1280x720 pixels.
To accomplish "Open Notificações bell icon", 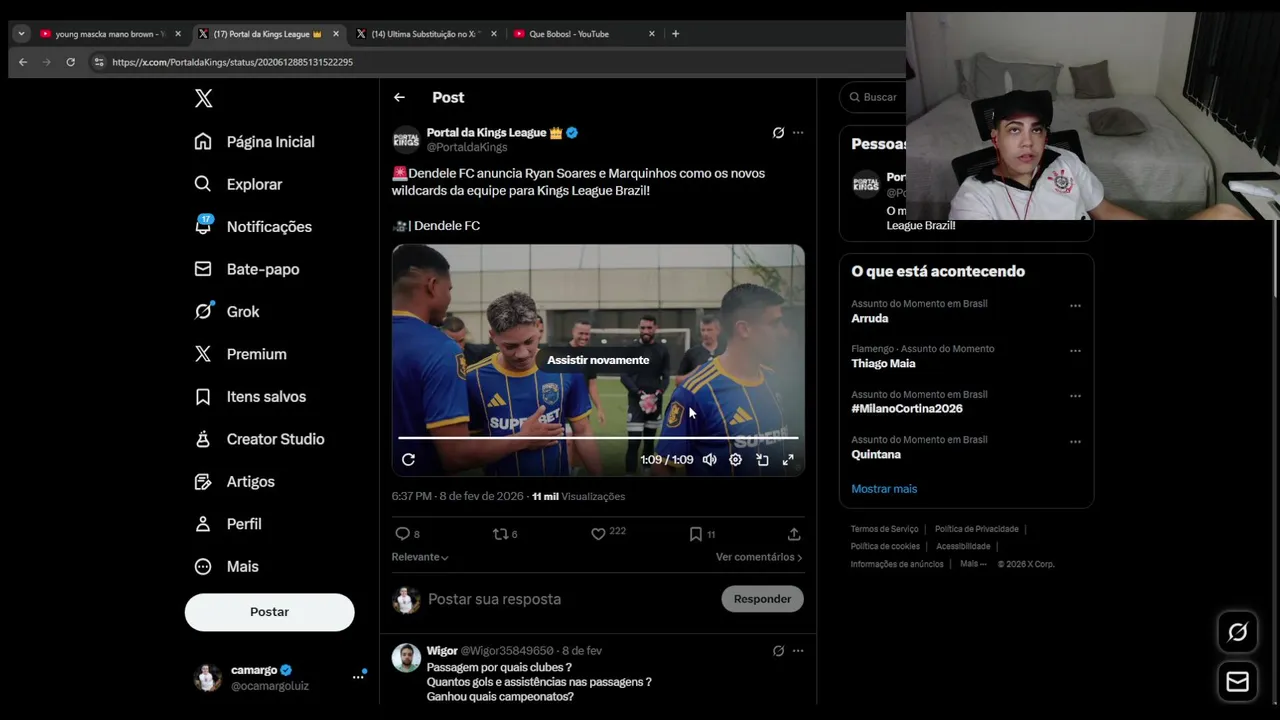I will click(x=203, y=226).
